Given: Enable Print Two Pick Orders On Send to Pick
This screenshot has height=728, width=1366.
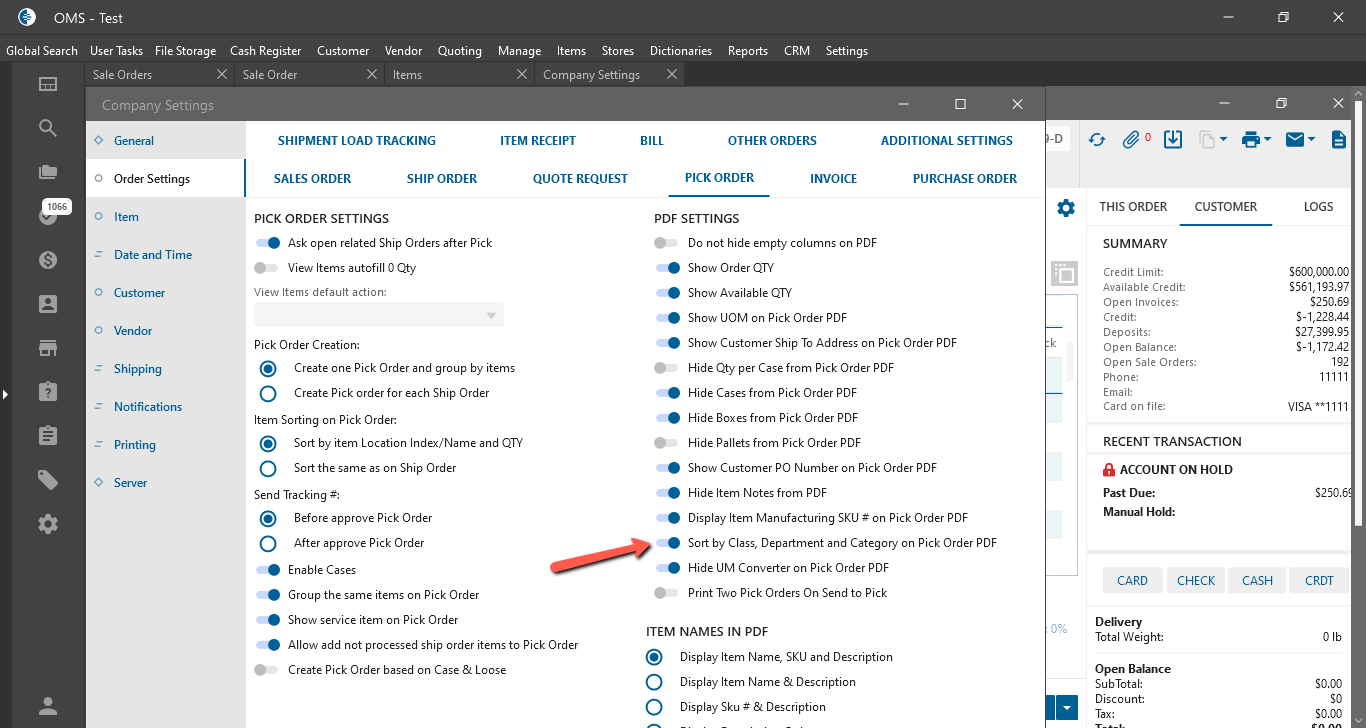Looking at the screenshot, I should [667, 593].
